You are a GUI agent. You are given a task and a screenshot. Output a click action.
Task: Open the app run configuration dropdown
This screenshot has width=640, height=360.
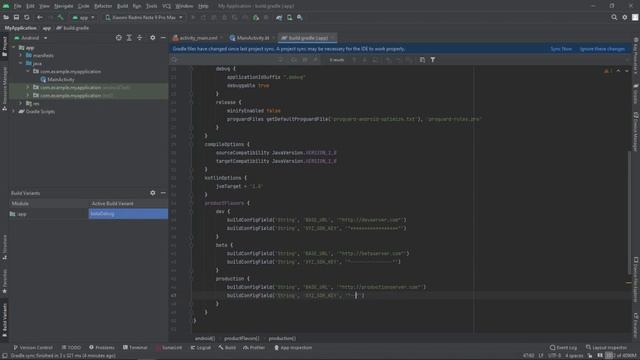click(x=83, y=18)
